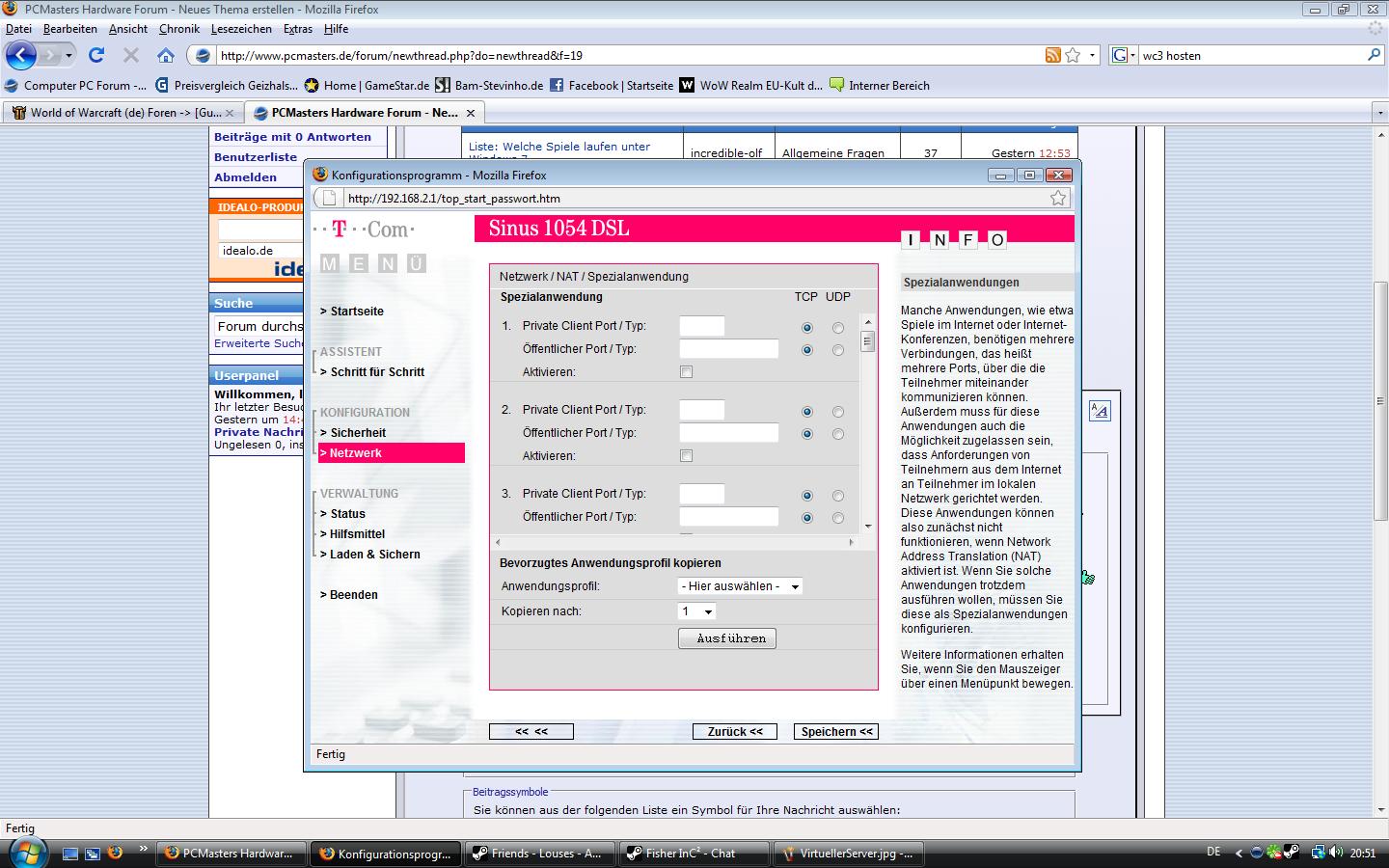Open the Lesezeichen menu
This screenshot has height=868, width=1389.
click(x=242, y=29)
